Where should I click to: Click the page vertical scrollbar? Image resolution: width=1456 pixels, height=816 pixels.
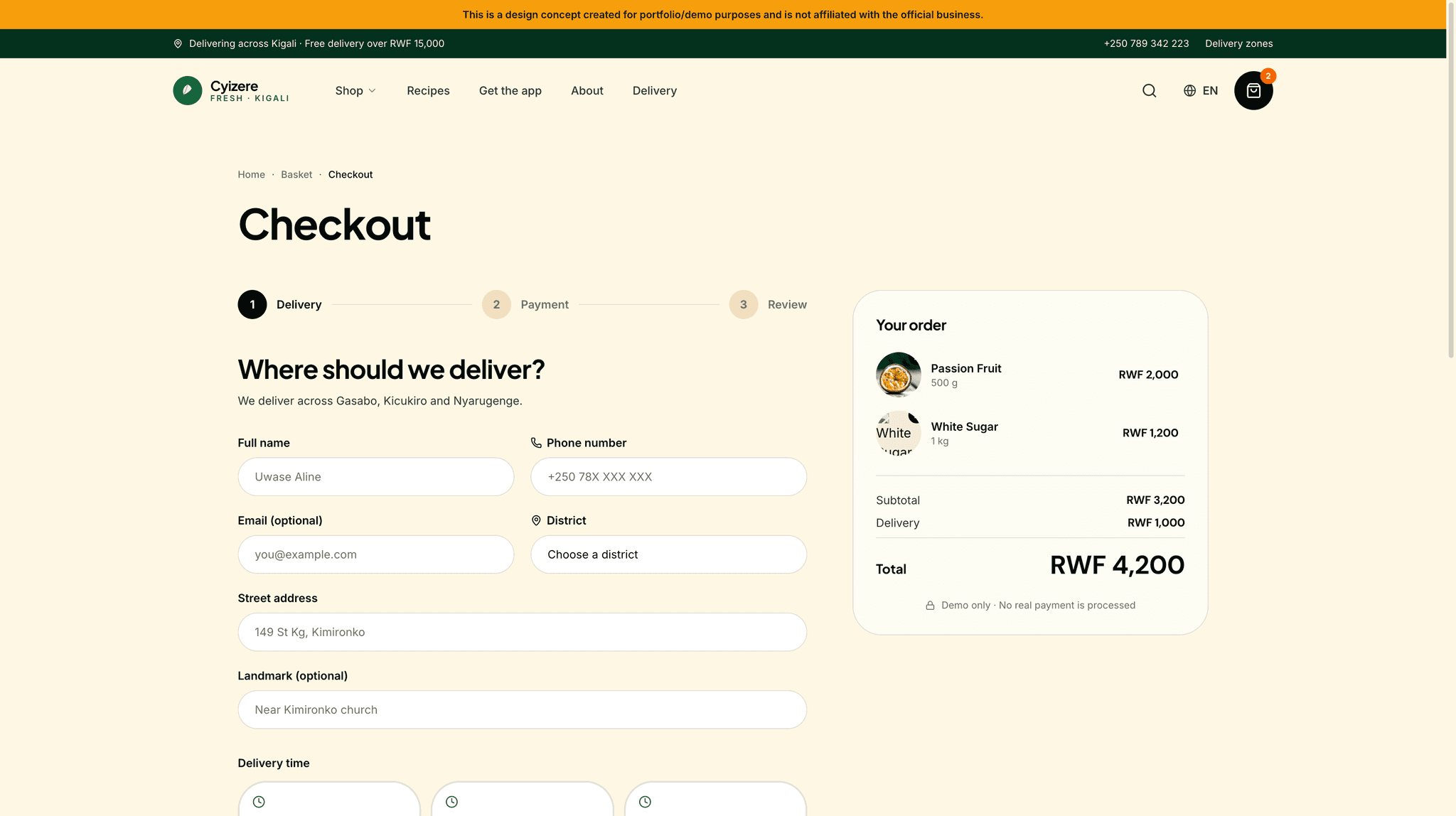pos(1451,179)
